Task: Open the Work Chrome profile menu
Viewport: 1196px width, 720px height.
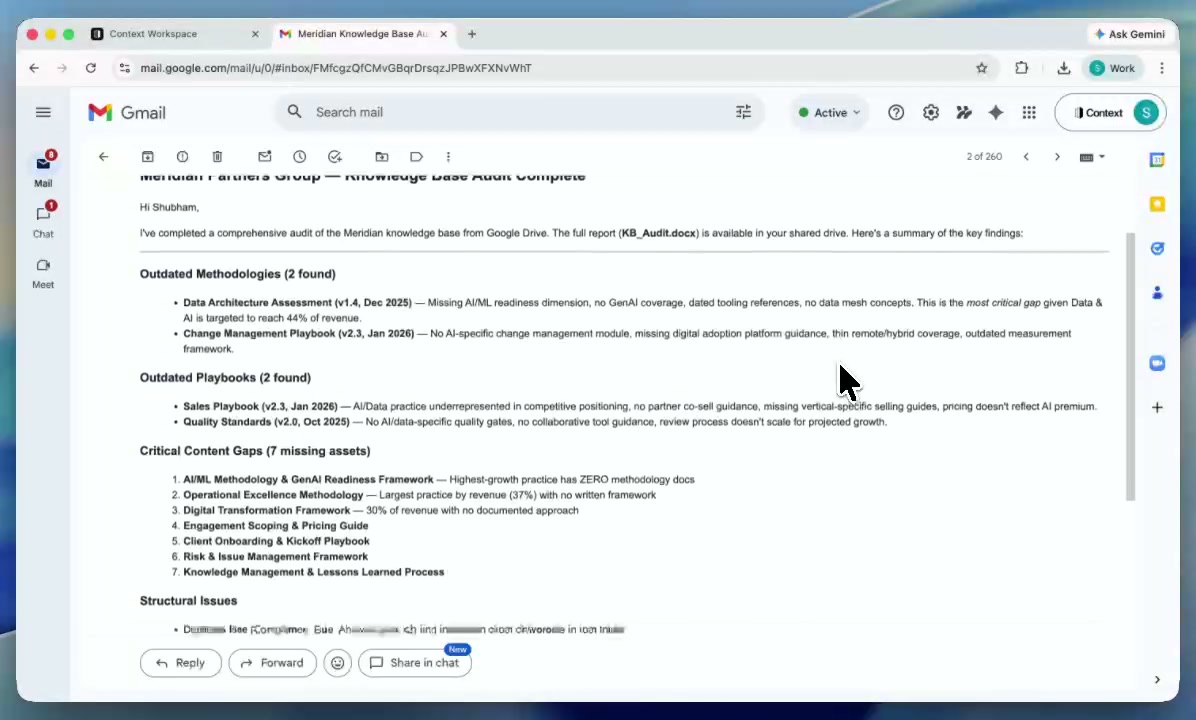Action: pyautogui.click(x=1112, y=68)
